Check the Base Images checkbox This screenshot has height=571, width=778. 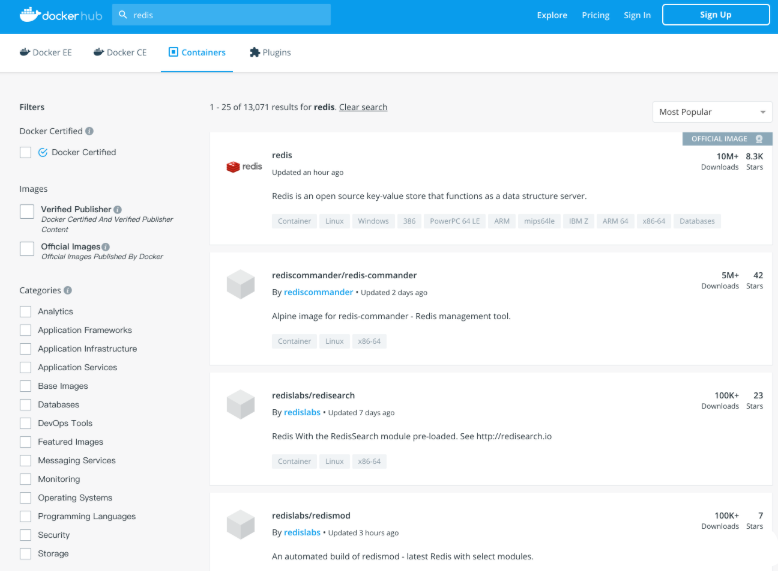[x=25, y=386]
